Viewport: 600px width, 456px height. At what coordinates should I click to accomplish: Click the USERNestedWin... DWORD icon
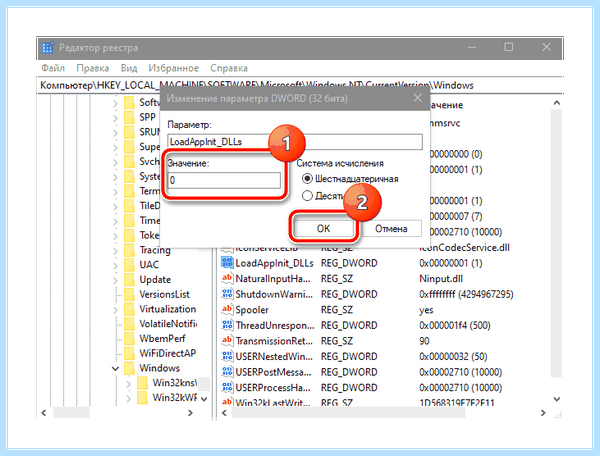click(227, 356)
